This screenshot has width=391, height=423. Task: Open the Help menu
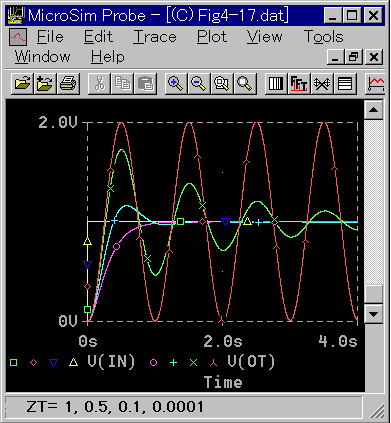(x=108, y=57)
